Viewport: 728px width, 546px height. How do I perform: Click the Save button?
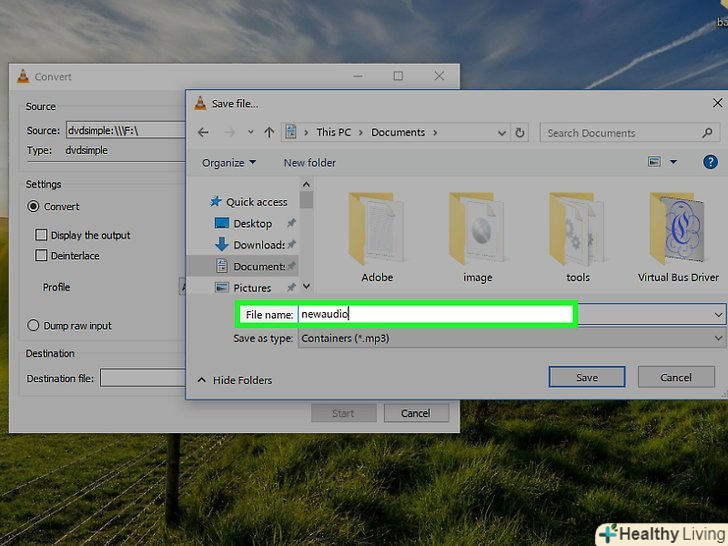click(x=587, y=377)
